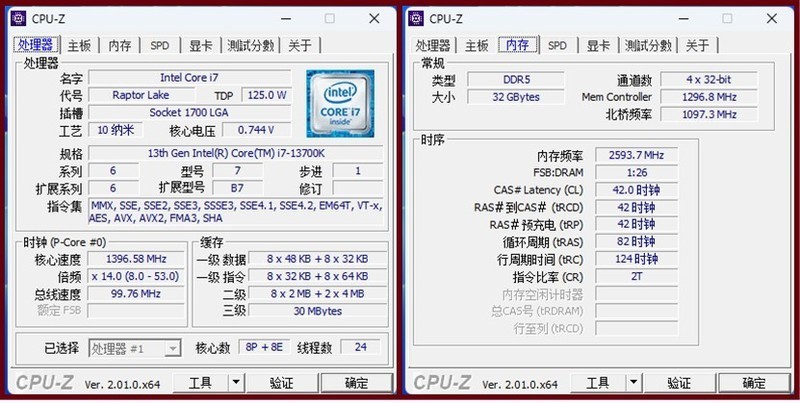The height and width of the screenshot is (403, 800).
Task: Click L1 instruction cache value 8 x 32 KB + 8 x 64 KB
Action: 317,276
